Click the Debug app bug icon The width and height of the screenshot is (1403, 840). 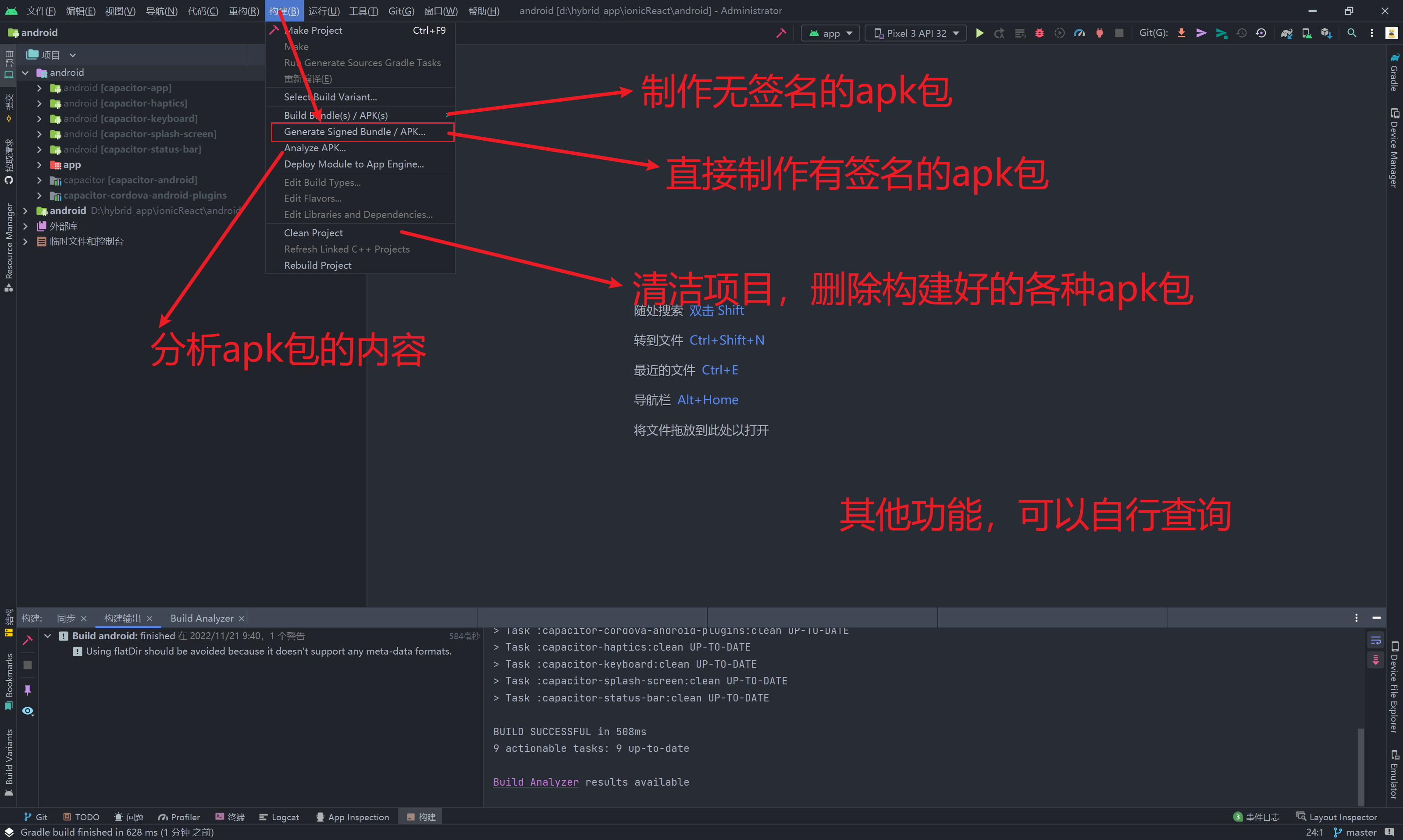pyautogui.click(x=1039, y=33)
